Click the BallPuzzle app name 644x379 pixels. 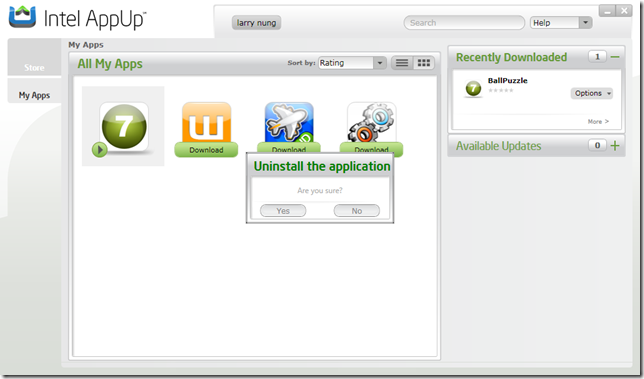coord(508,80)
